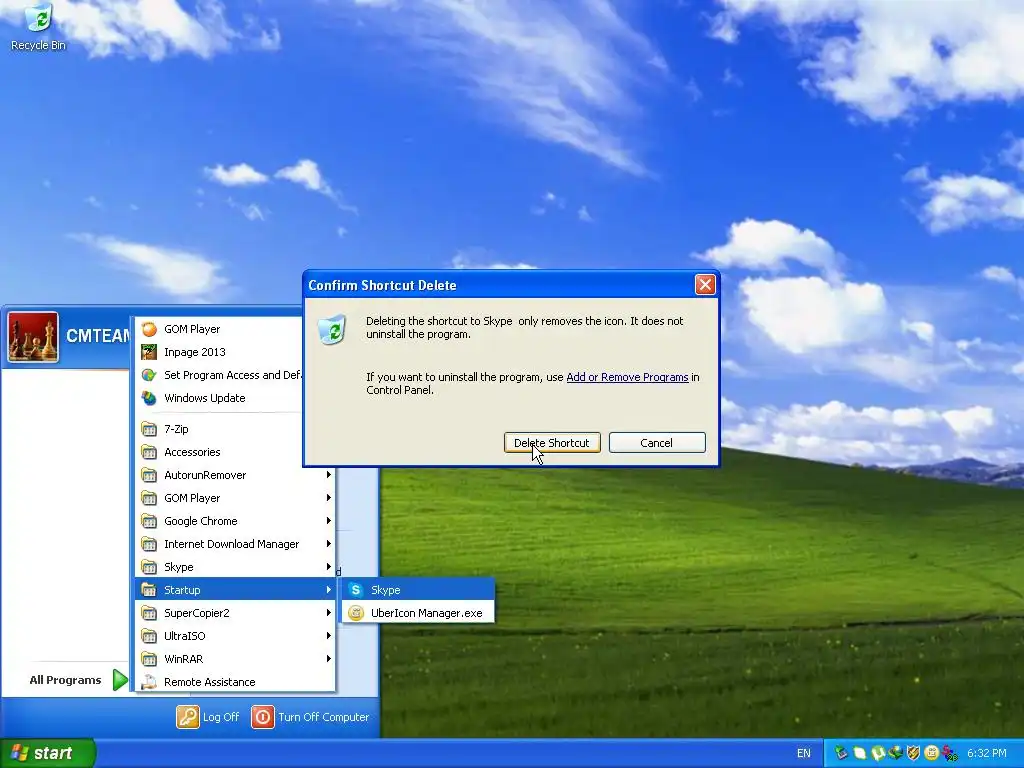The image size is (1024, 768).
Task: Click the yellow smiley tray icon
Action: click(x=931, y=753)
